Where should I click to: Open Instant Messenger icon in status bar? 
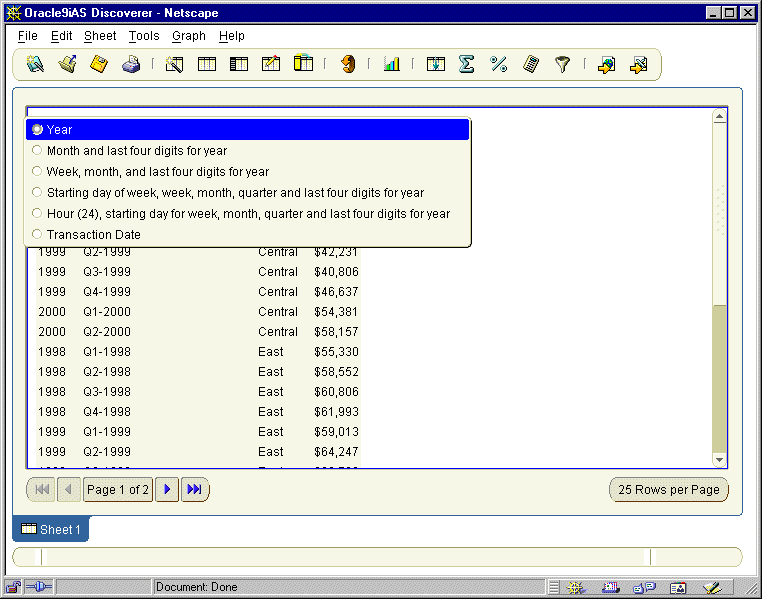[x=644, y=588]
